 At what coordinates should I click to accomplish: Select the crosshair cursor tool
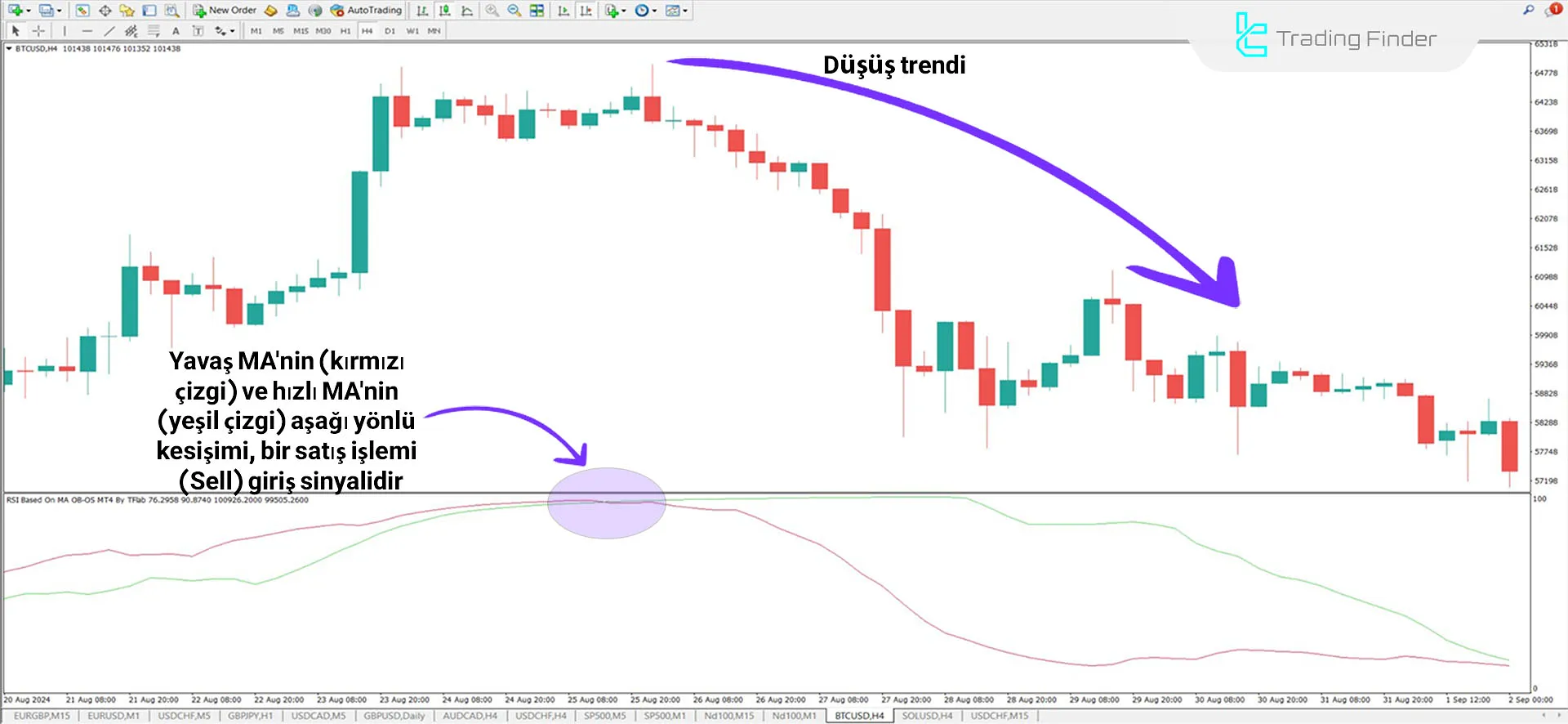pyautogui.click(x=38, y=31)
